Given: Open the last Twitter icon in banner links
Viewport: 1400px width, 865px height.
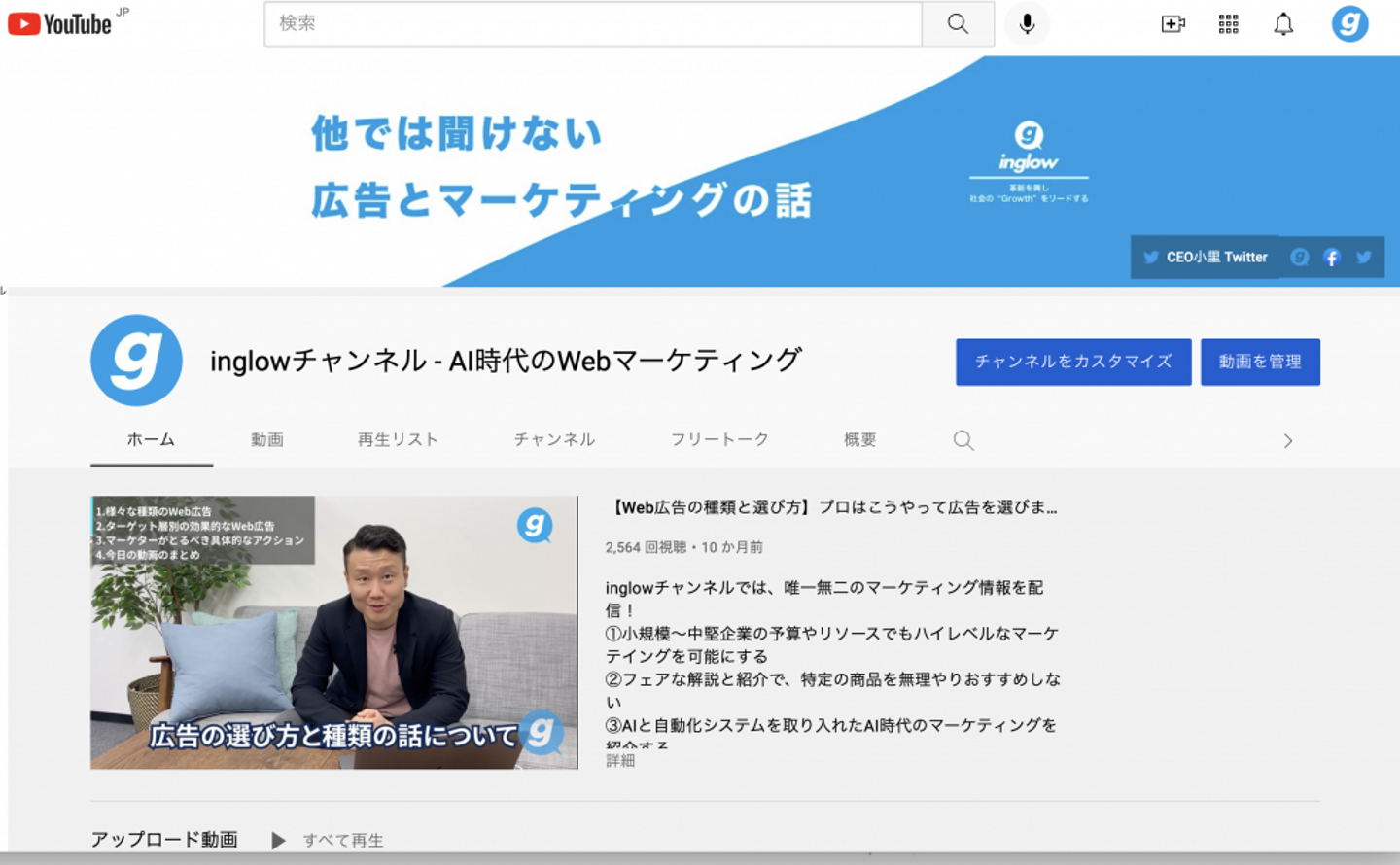Looking at the screenshot, I should tap(1364, 258).
